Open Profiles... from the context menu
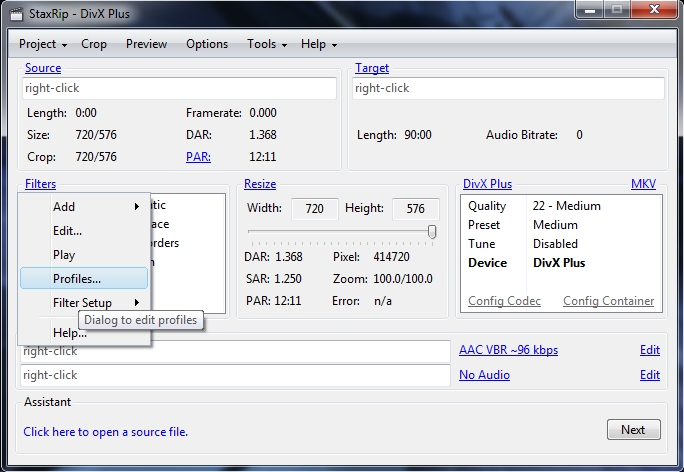The image size is (684, 472). tap(84, 278)
